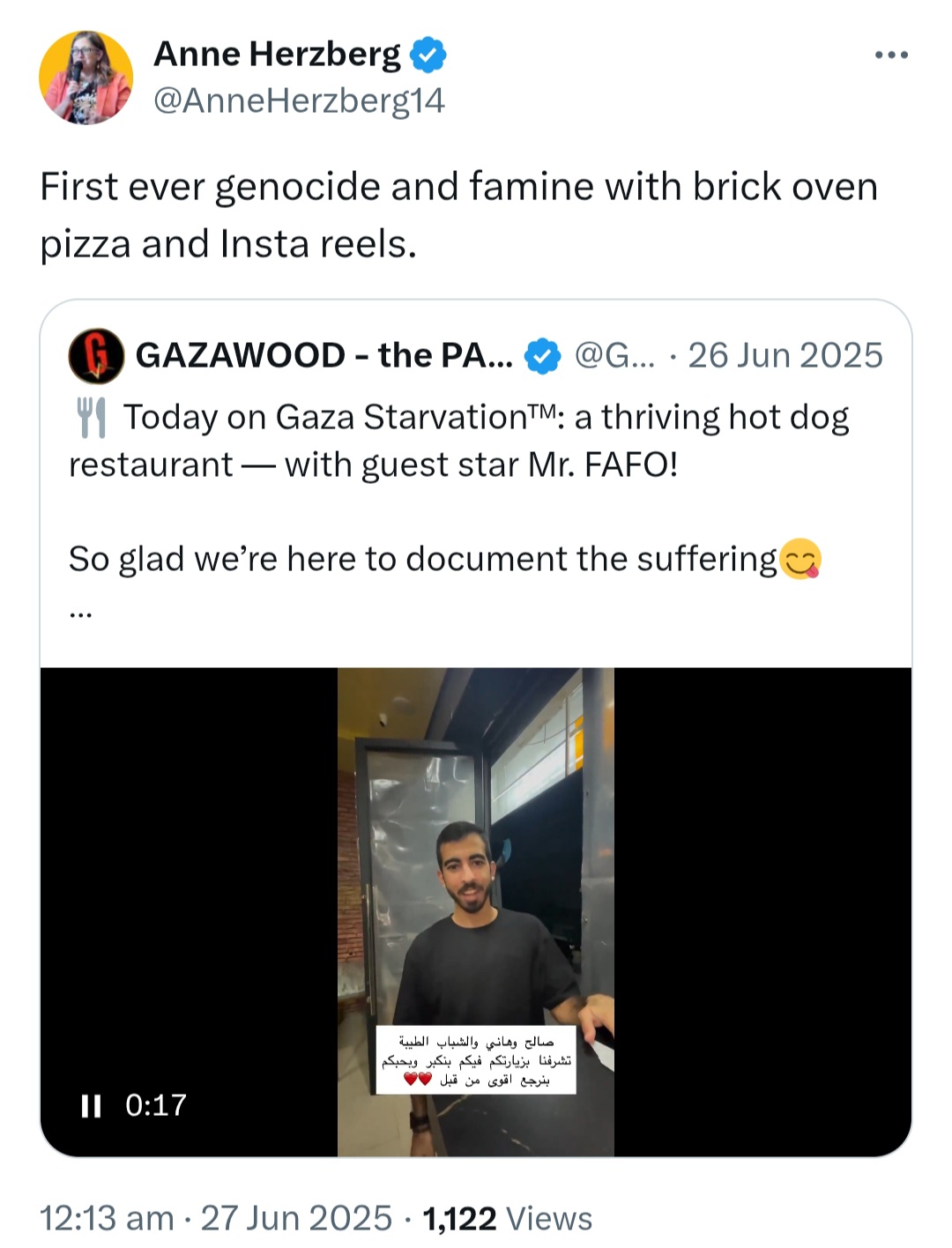Click the three-dot more options menu

click(891, 56)
